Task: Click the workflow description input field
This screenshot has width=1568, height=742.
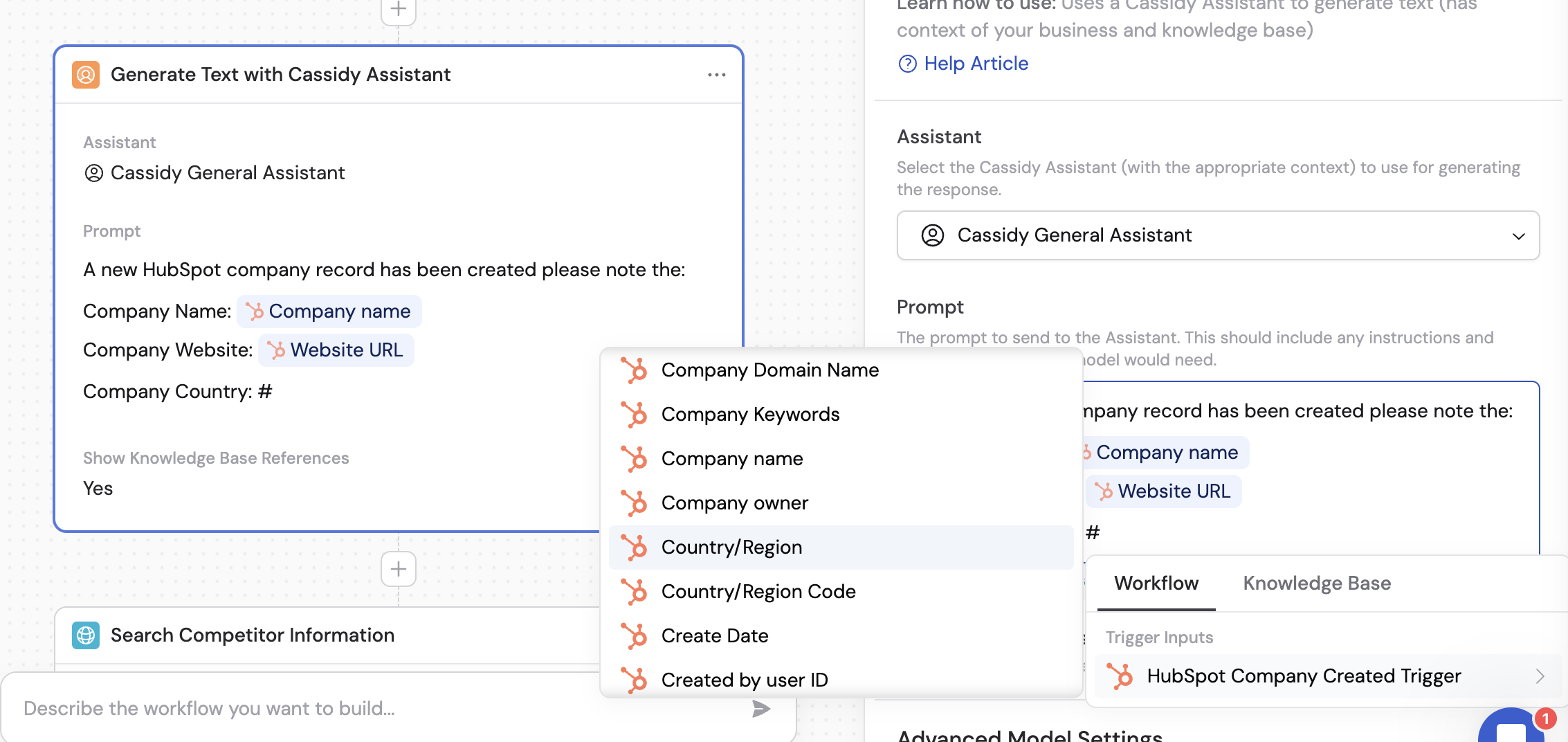Action: [277, 708]
